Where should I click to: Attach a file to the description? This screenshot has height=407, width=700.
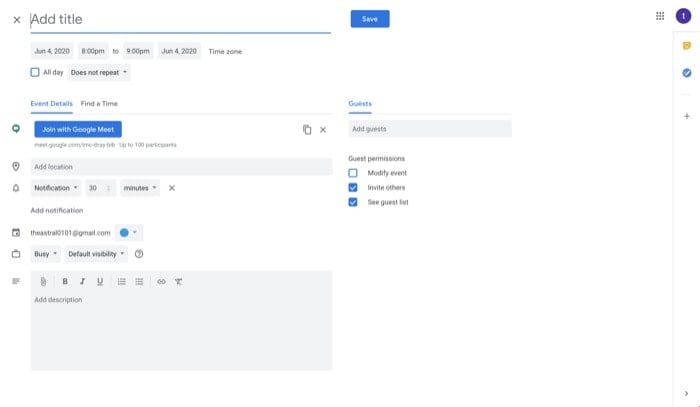43,282
